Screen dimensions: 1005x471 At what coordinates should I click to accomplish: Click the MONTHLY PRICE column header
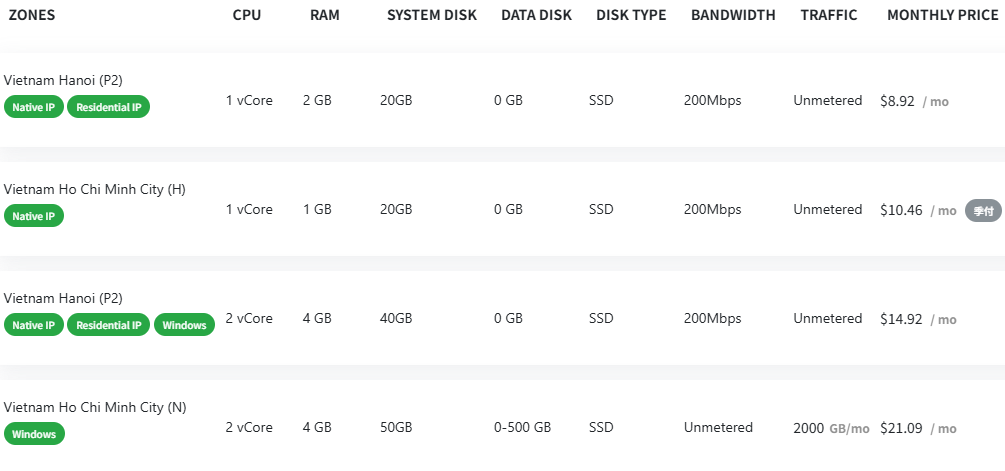coord(942,16)
